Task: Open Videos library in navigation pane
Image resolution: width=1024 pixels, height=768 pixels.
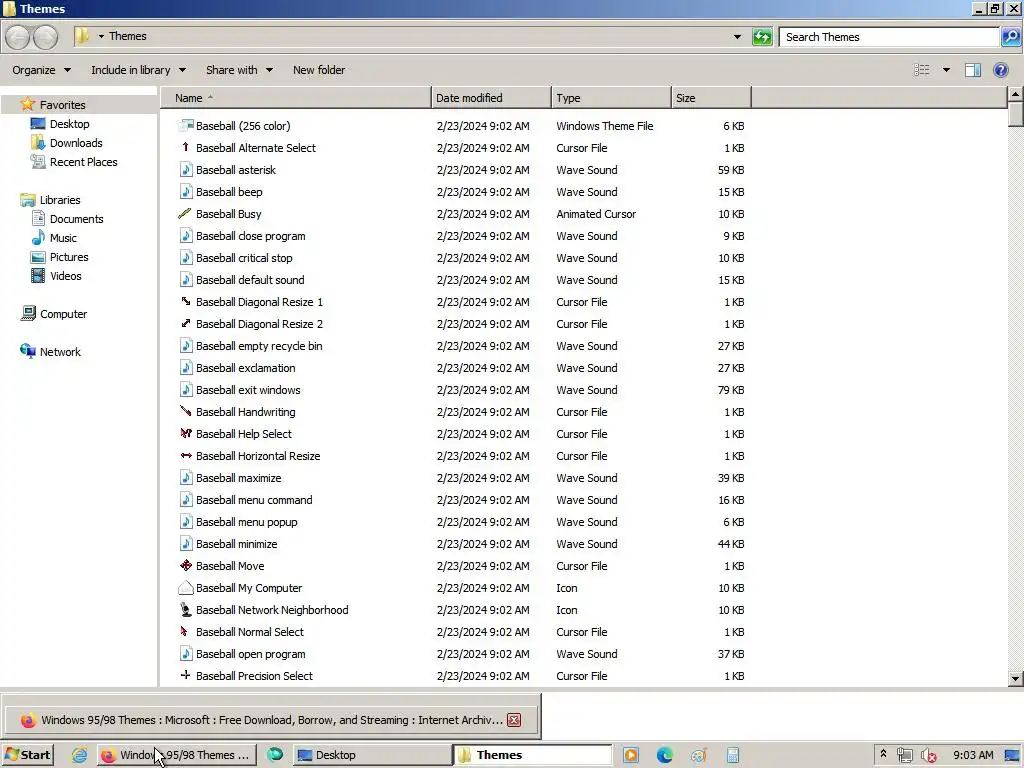Action: coord(65,276)
